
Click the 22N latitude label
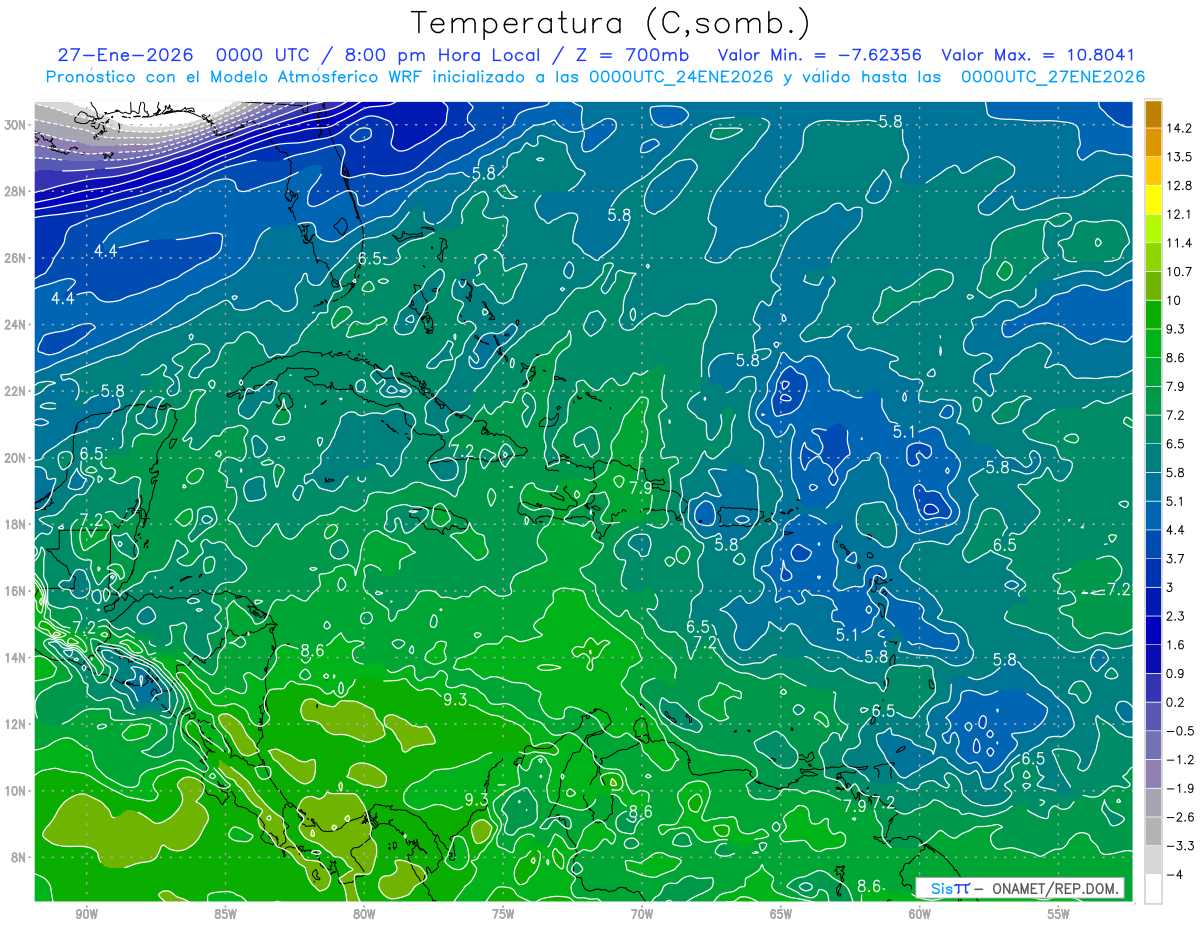pyautogui.click(x=17, y=391)
